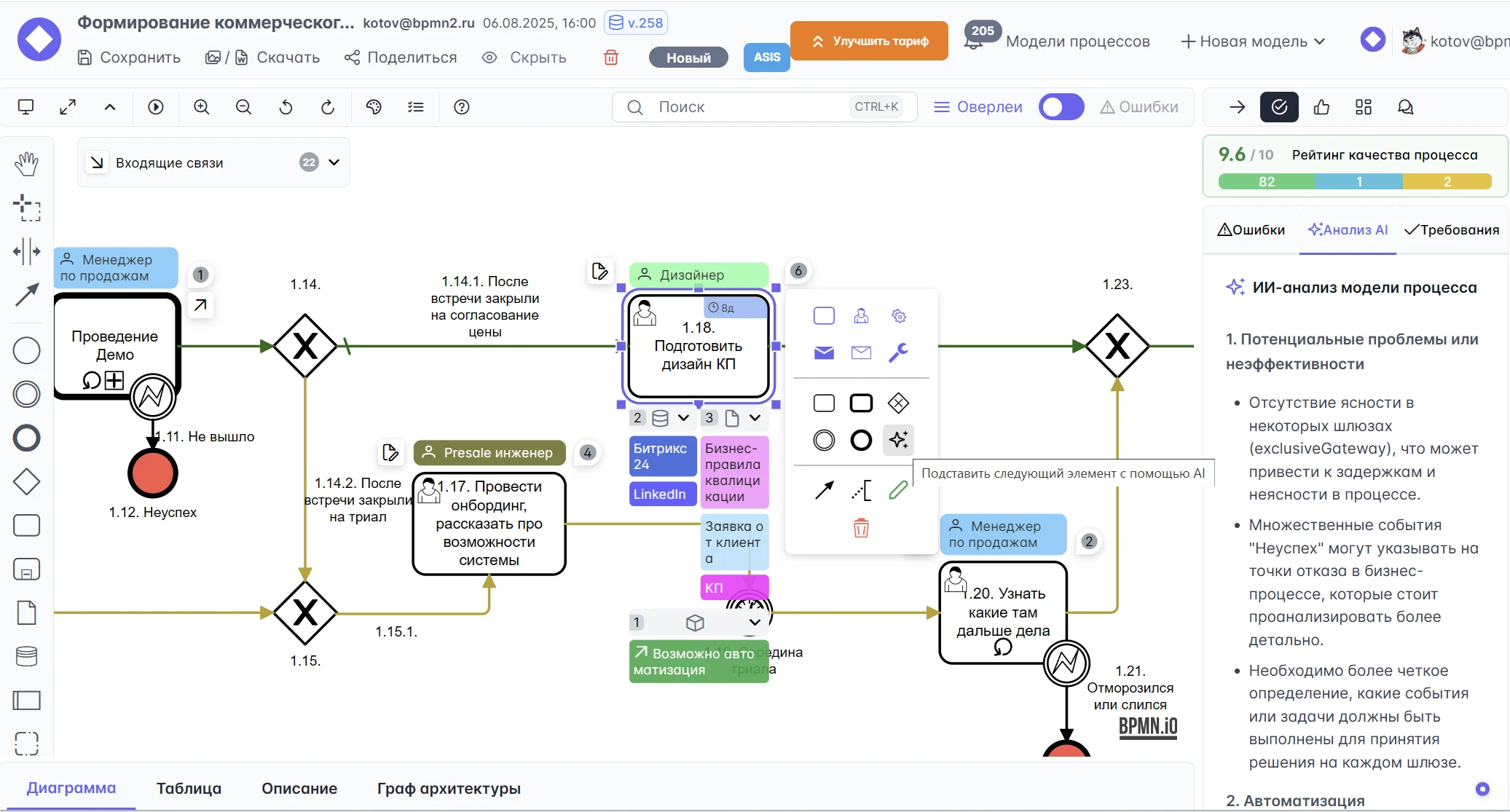
Task: Select wrench change type icon
Action: [898, 353]
